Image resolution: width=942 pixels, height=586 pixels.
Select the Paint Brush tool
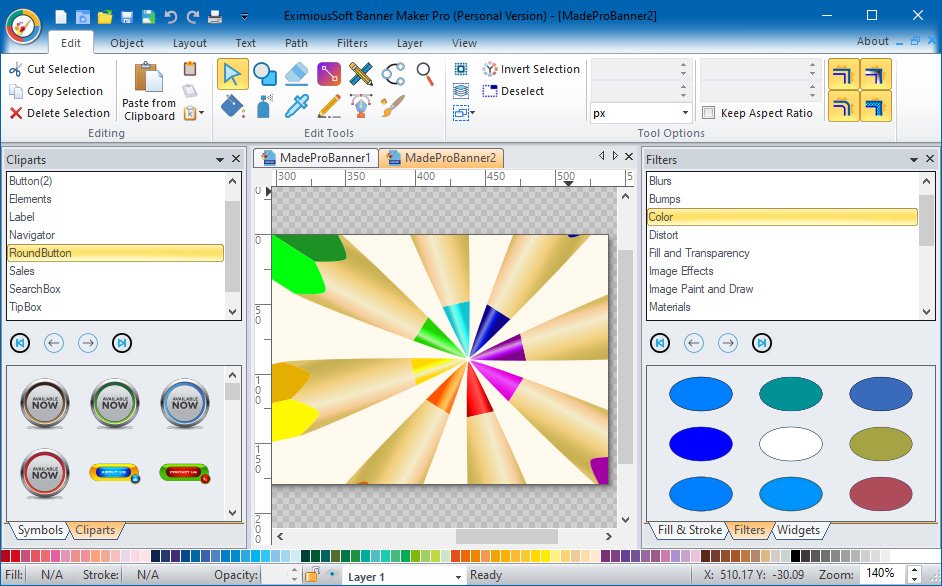point(393,106)
